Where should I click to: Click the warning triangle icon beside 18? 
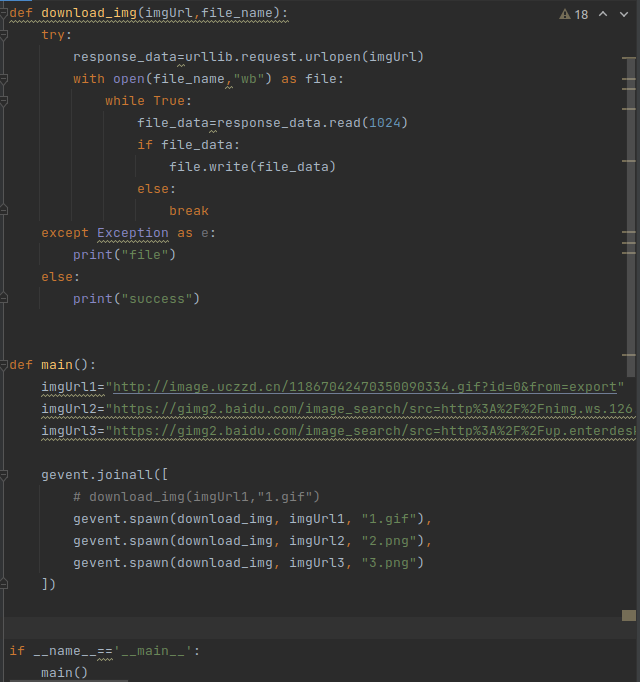[x=565, y=14]
